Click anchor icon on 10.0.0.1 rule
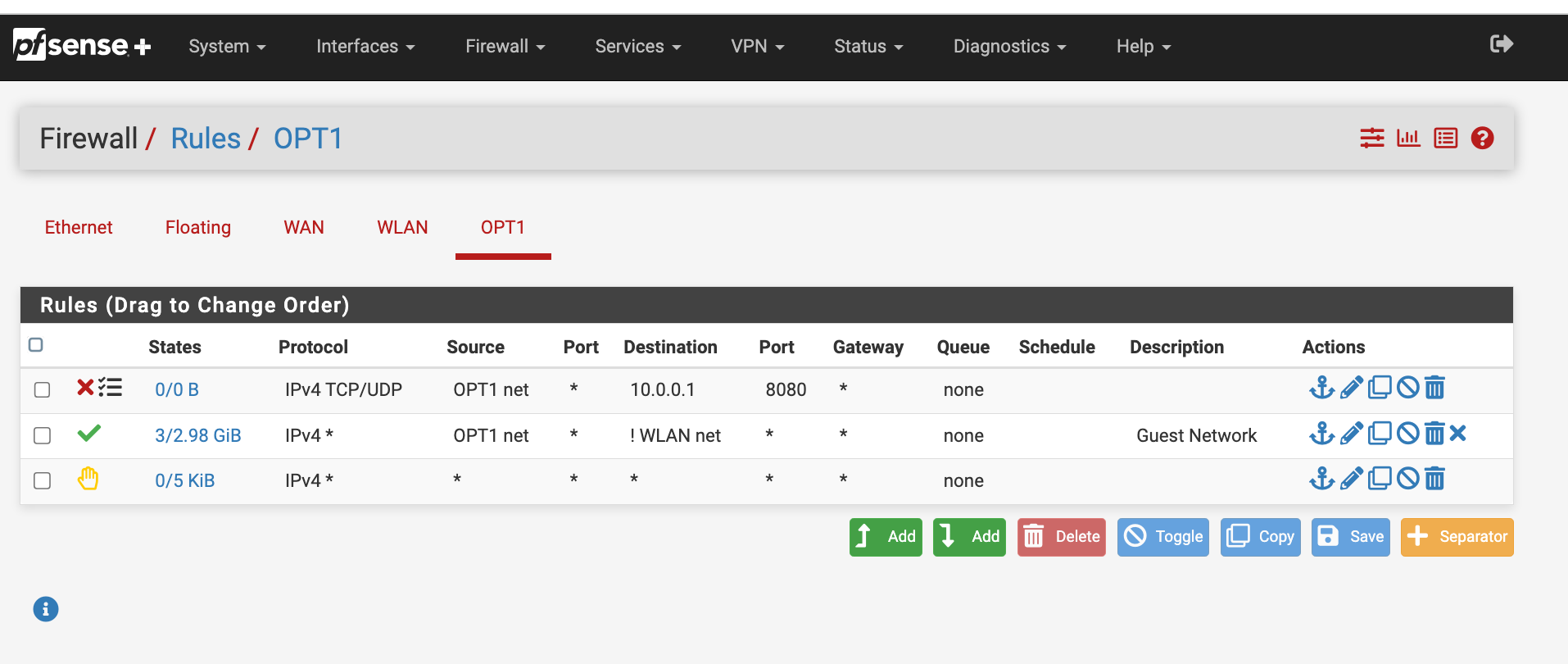1568x664 pixels. click(x=1321, y=387)
